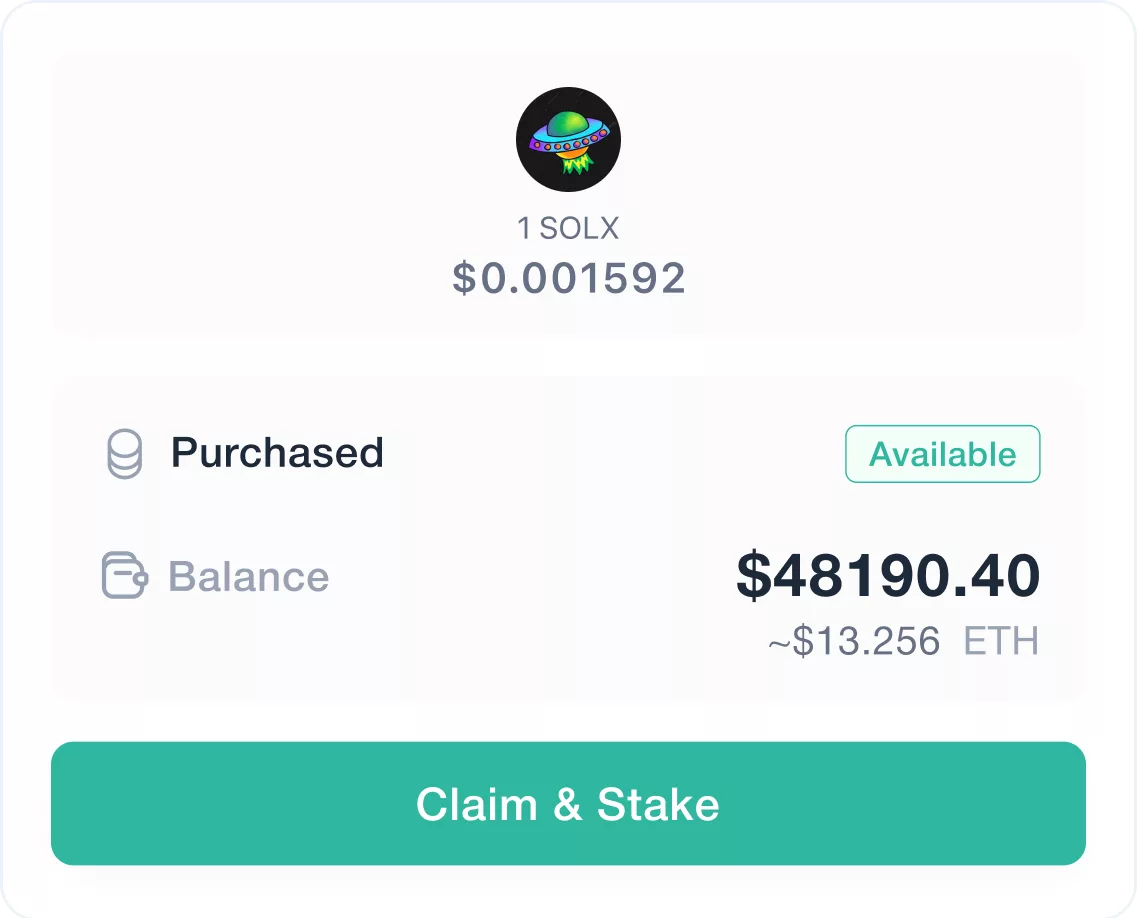Toggle the Available status badge
Viewport: 1137px width, 918px height.
click(942, 454)
